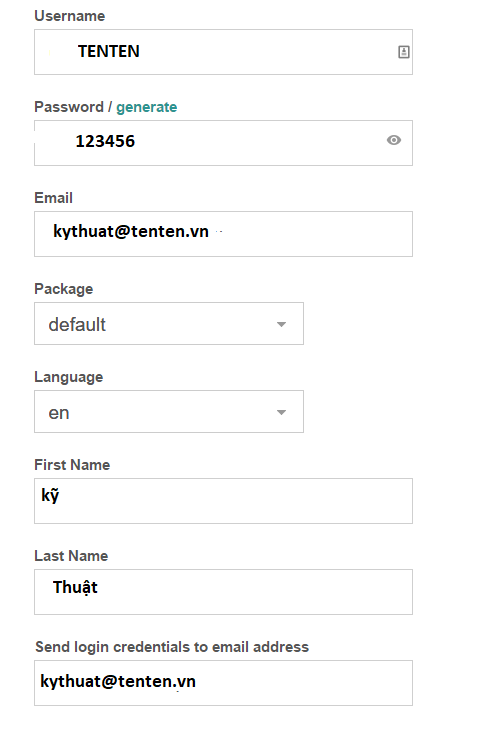This screenshot has height=735, width=486.
Task: Click the generate password link
Action: 147,107
